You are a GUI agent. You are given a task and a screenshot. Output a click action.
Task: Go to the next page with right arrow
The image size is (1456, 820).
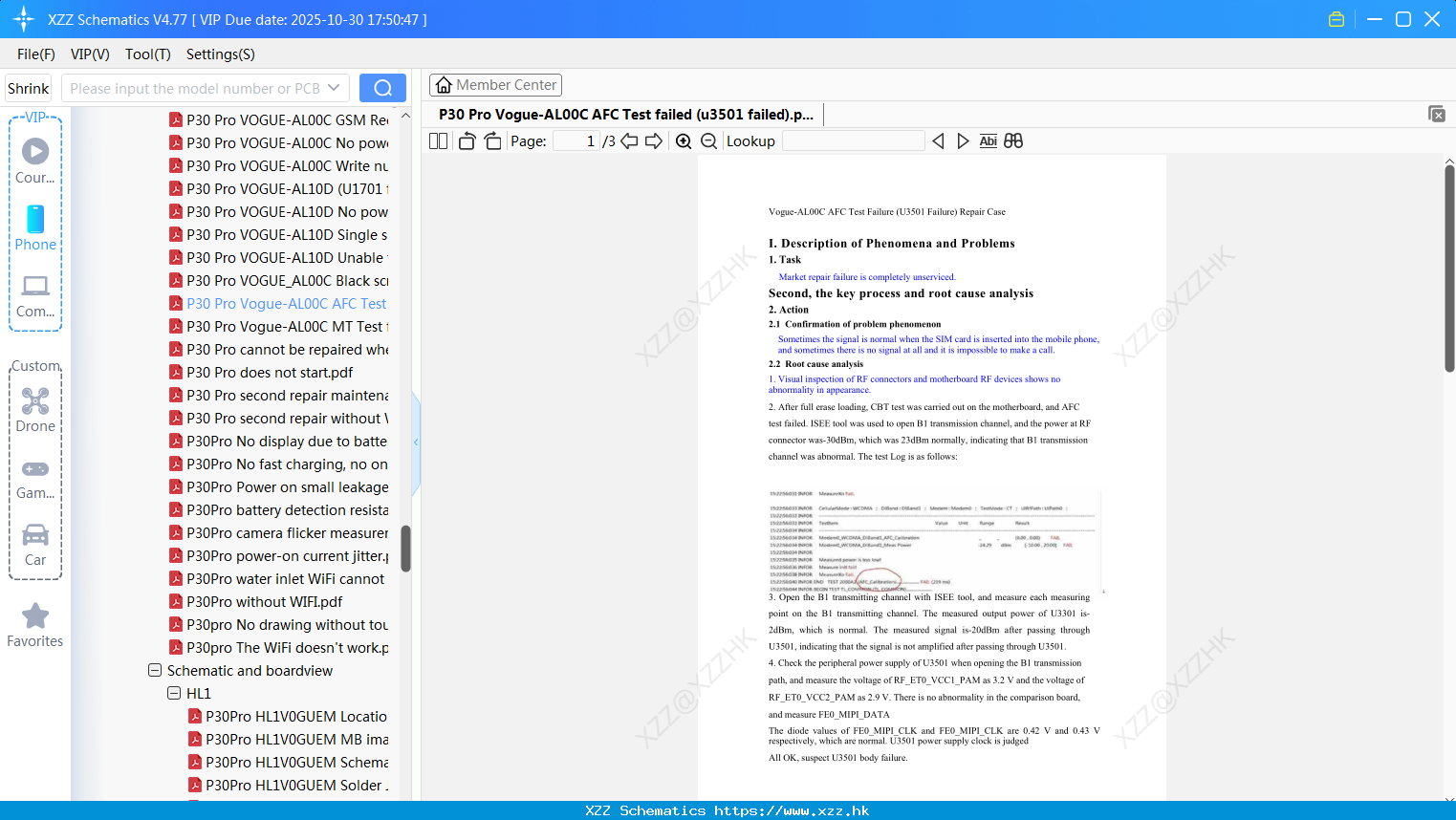[654, 140]
